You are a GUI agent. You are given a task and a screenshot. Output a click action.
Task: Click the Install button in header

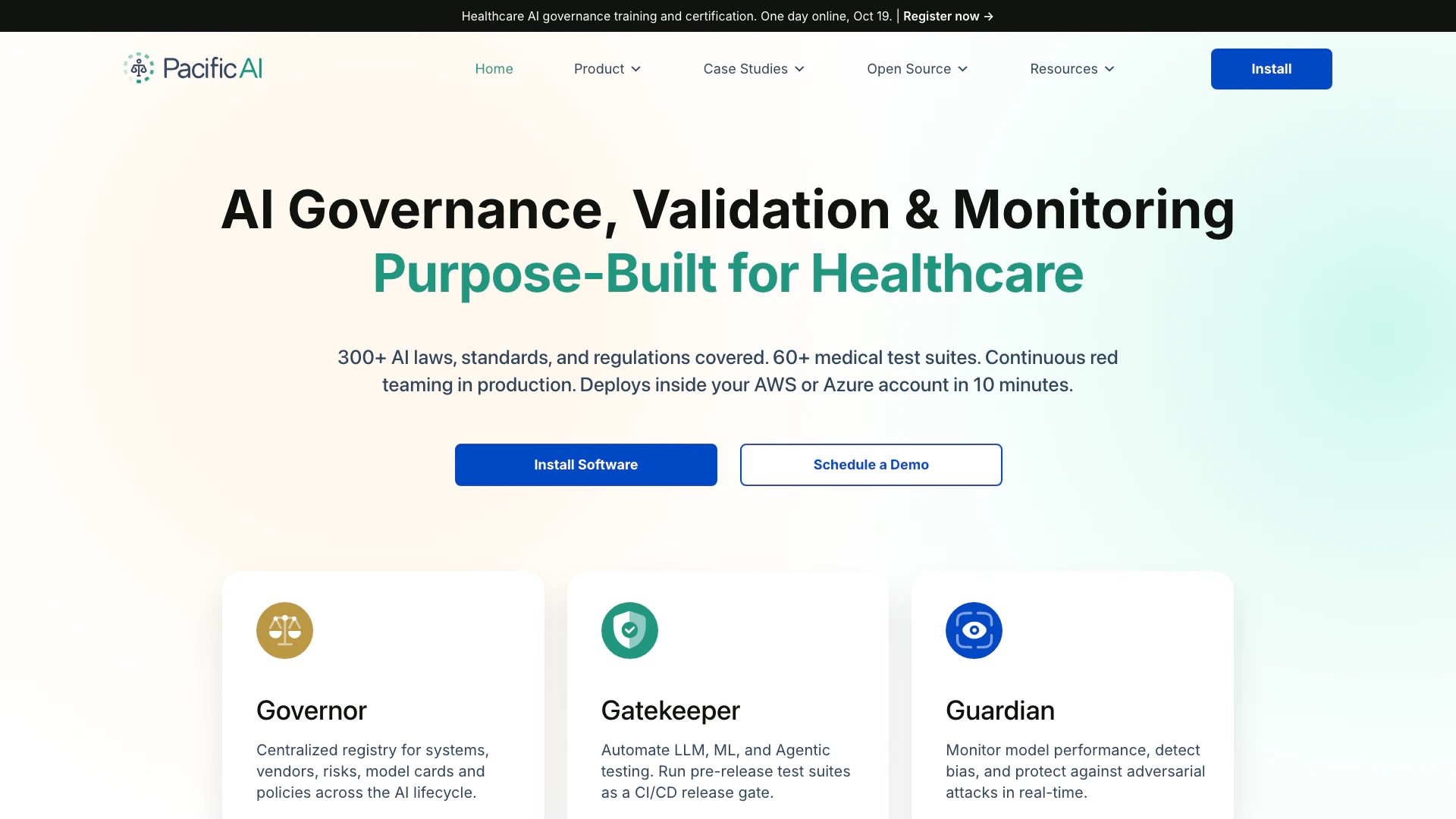pos(1271,69)
